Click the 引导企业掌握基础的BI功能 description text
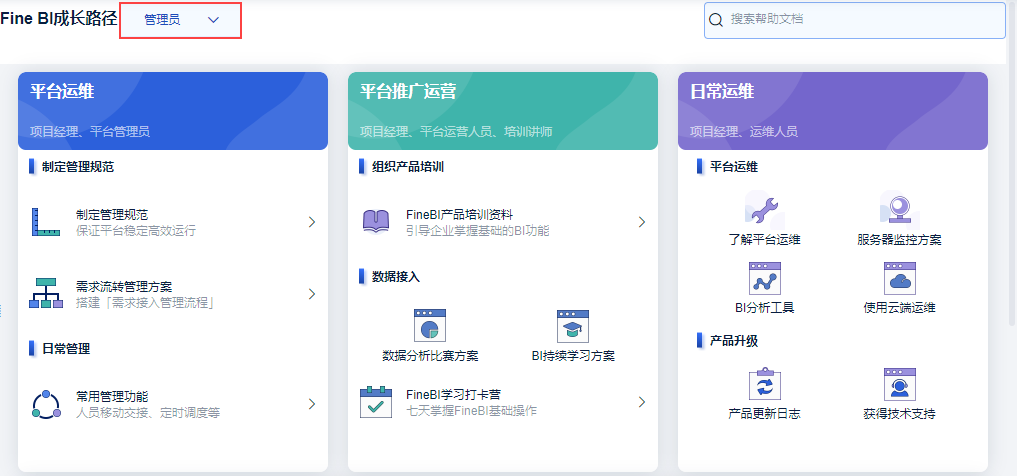The height and width of the screenshot is (476, 1017). (x=477, y=231)
